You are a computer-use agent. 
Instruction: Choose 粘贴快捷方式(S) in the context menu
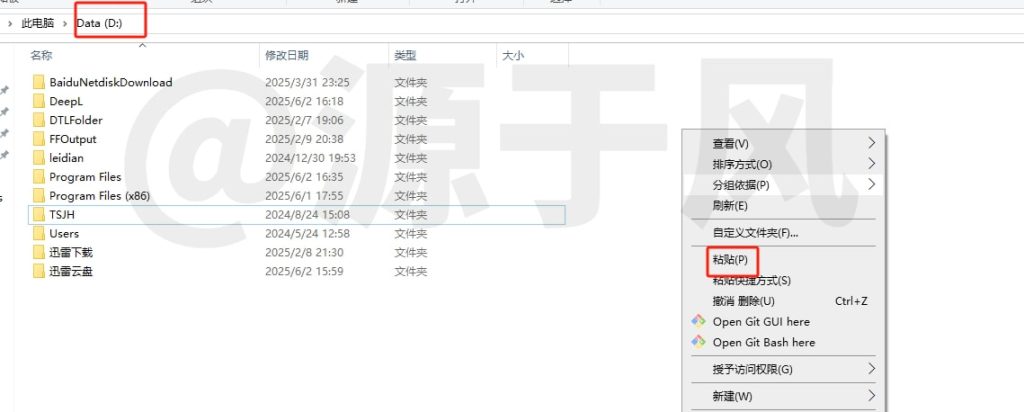[783, 281]
